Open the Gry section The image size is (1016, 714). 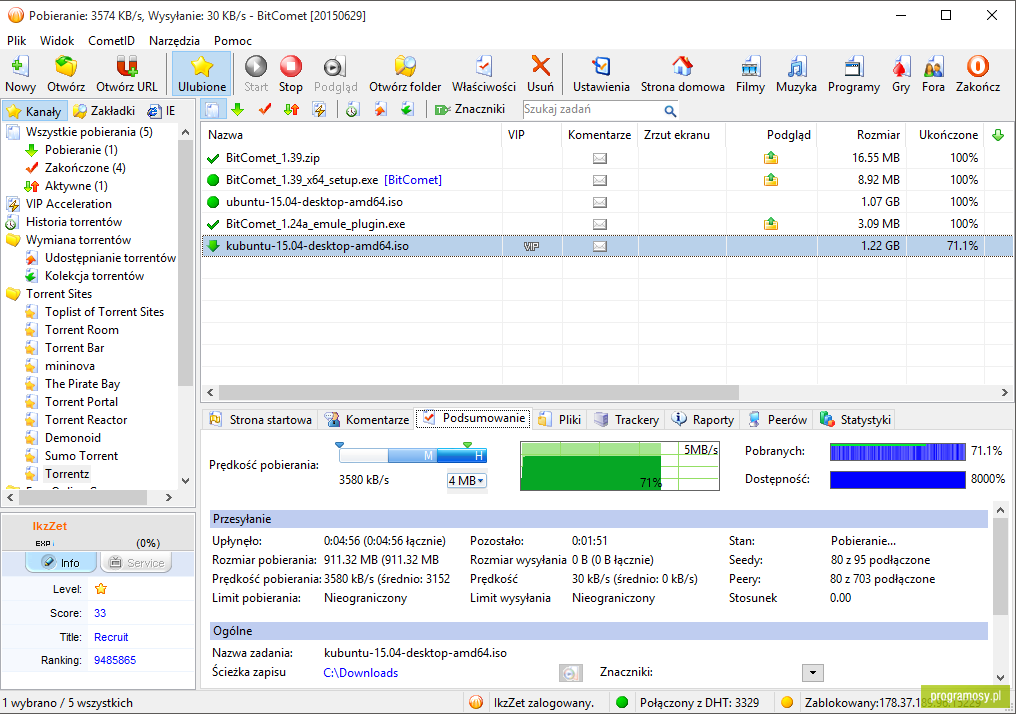pyautogui.click(x=901, y=73)
